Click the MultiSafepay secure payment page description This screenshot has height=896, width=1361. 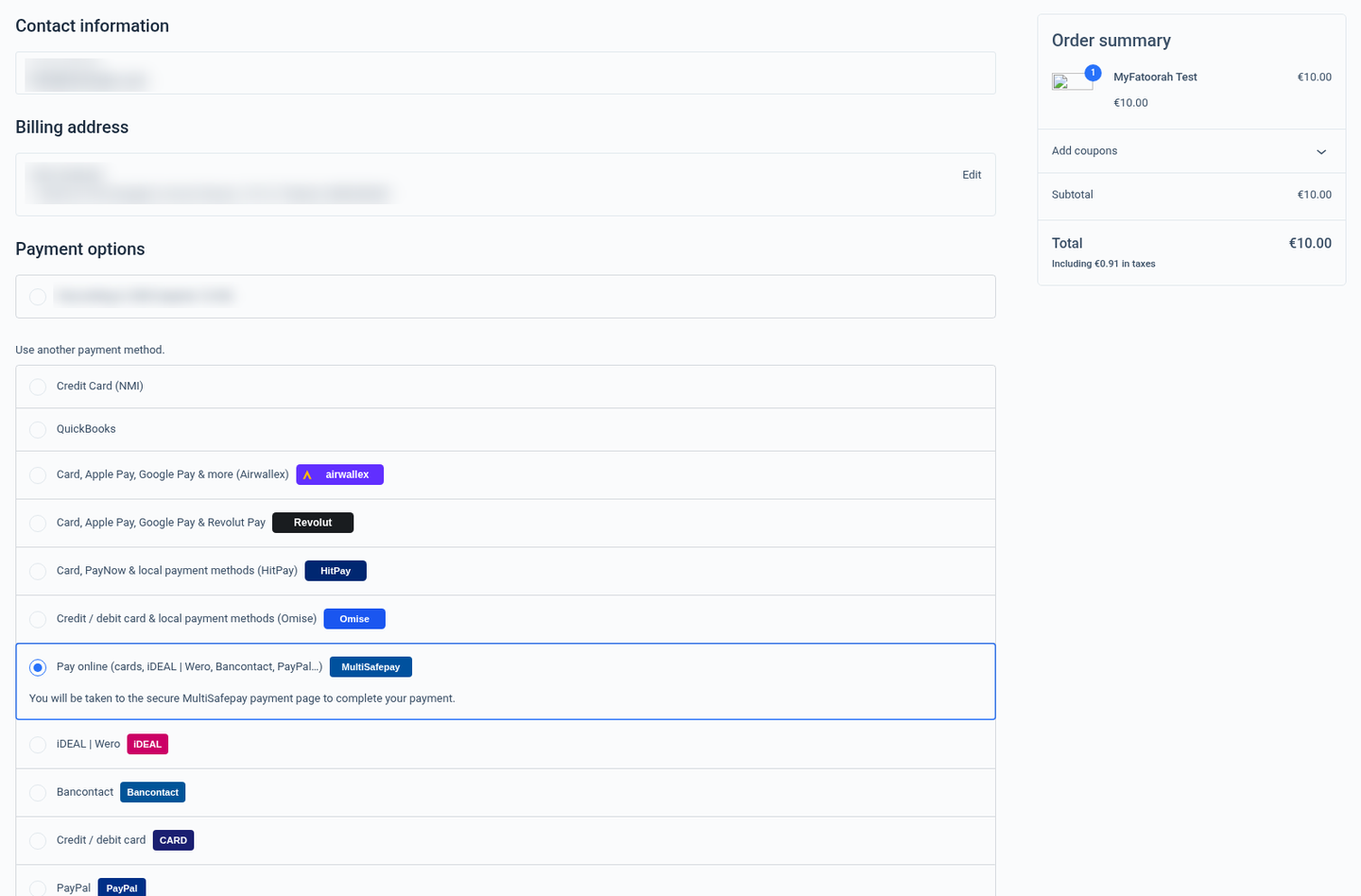(x=242, y=698)
